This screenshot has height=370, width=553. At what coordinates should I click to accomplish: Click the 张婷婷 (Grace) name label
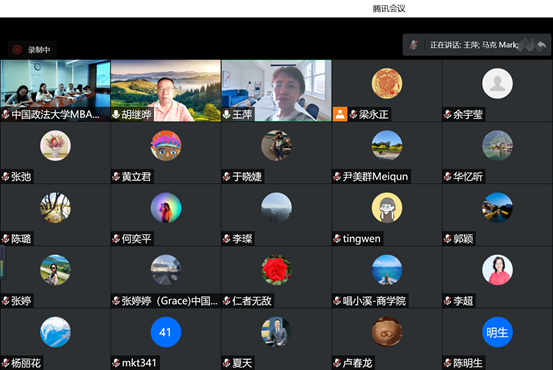pos(169,301)
